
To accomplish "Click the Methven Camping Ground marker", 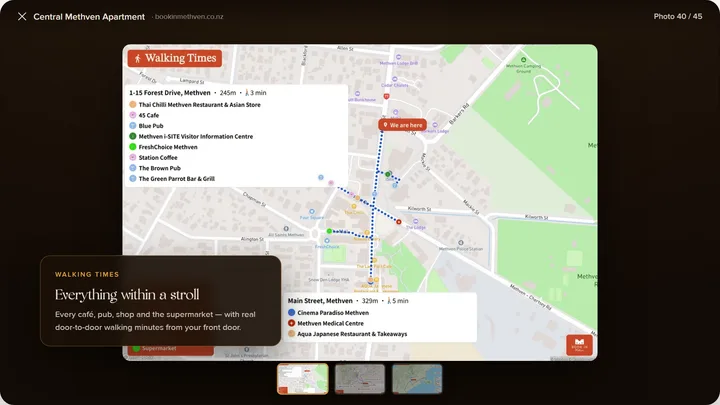I will (523, 60).
